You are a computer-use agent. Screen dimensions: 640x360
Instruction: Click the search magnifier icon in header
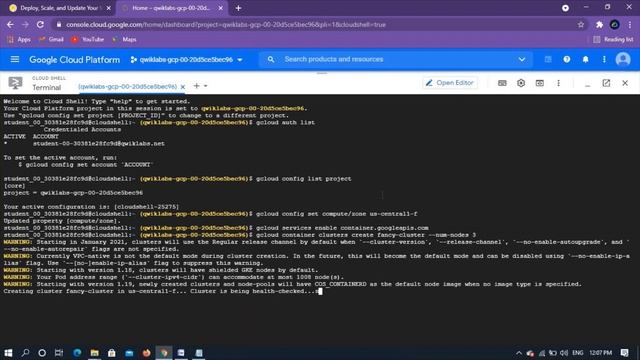point(271,60)
